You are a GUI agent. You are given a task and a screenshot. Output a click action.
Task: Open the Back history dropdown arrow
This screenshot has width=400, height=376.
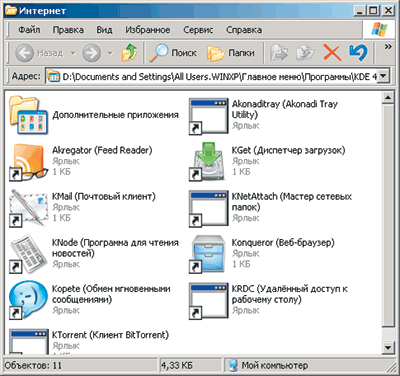coord(73,53)
